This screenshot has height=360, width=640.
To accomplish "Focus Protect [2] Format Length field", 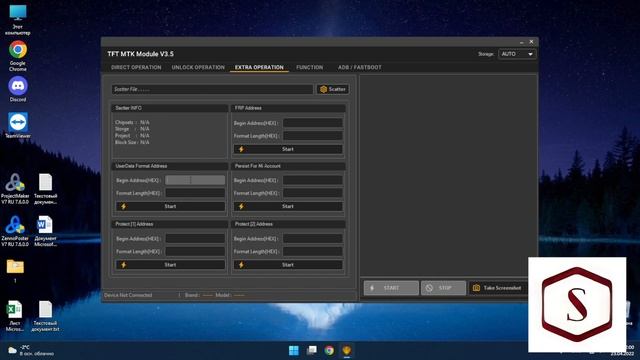I will coord(313,251).
